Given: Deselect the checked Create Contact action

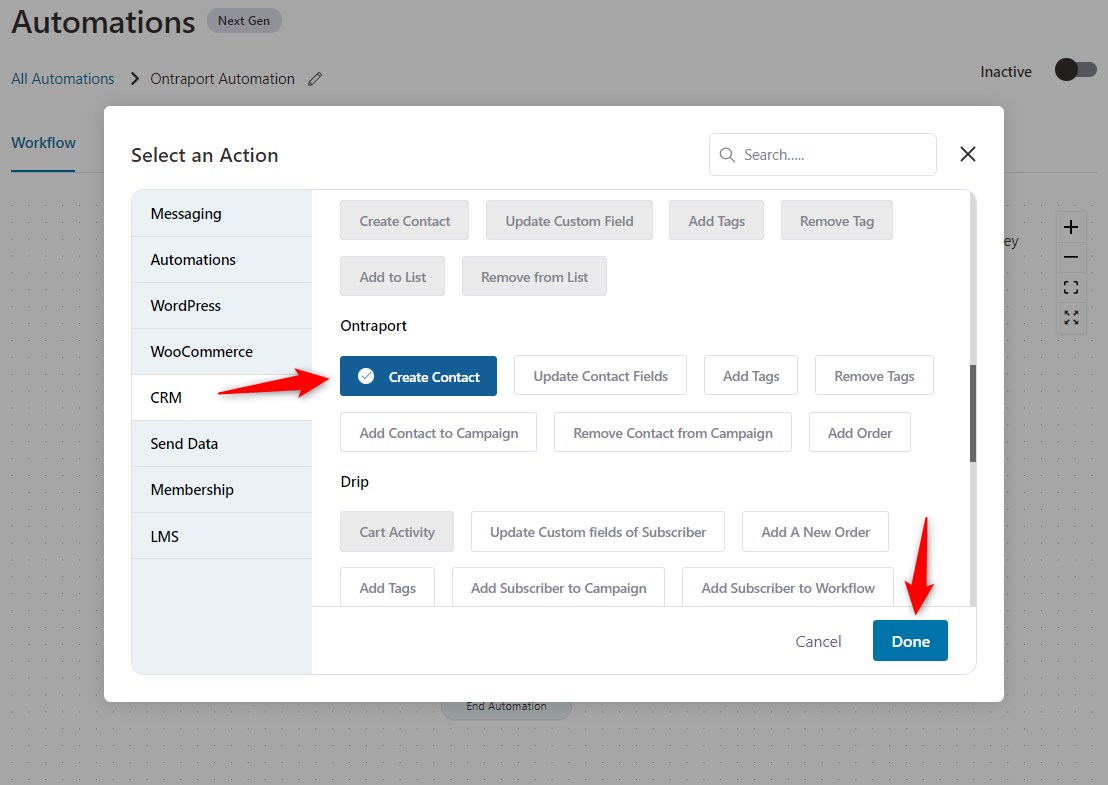Looking at the screenshot, I should [418, 376].
